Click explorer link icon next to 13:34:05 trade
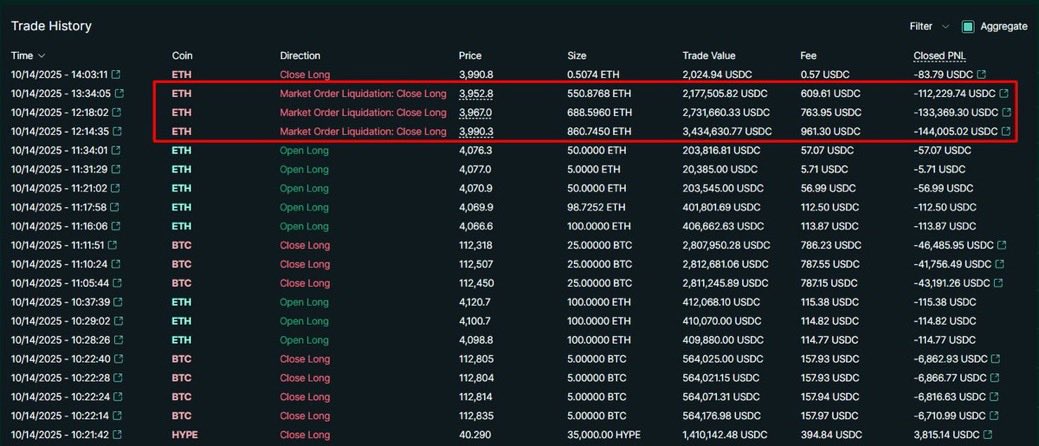This screenshot has width=1039, height=446. point(119,93)
